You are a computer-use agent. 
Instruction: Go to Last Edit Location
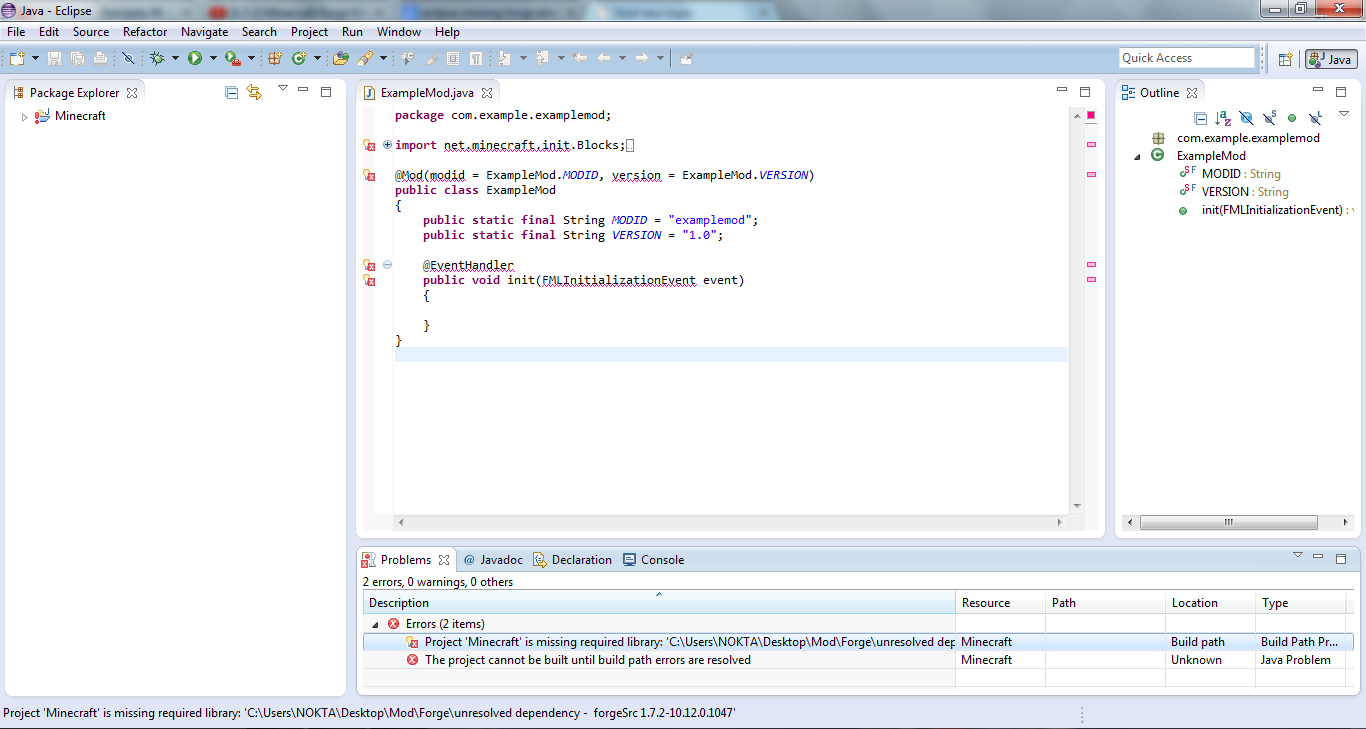(580, 58)
